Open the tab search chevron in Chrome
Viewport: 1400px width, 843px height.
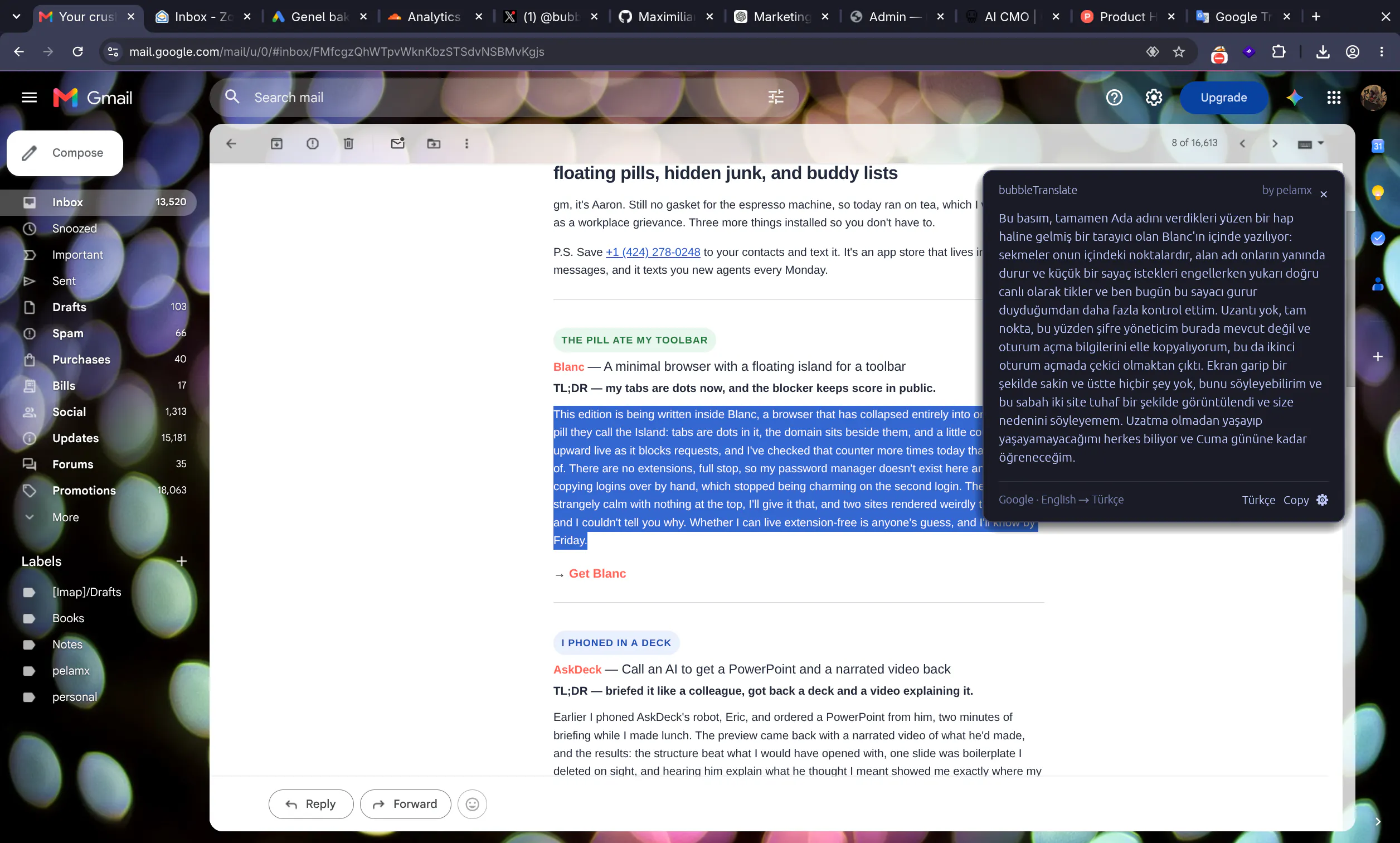pyautogui.click(x=16, y=17)
